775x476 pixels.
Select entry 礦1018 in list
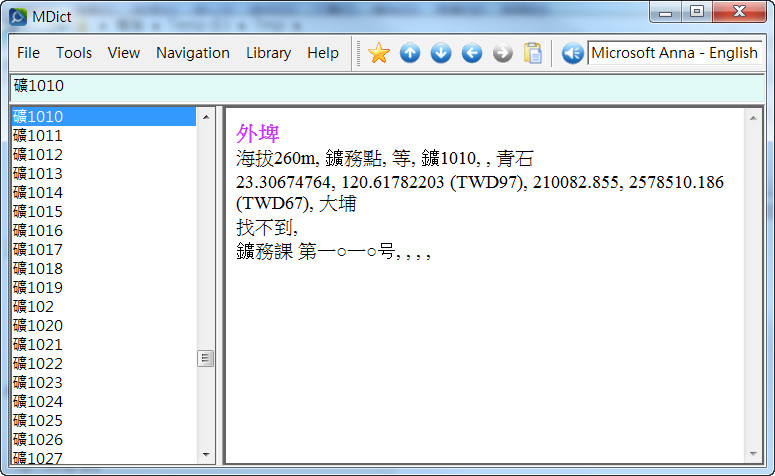pos(104,269)
